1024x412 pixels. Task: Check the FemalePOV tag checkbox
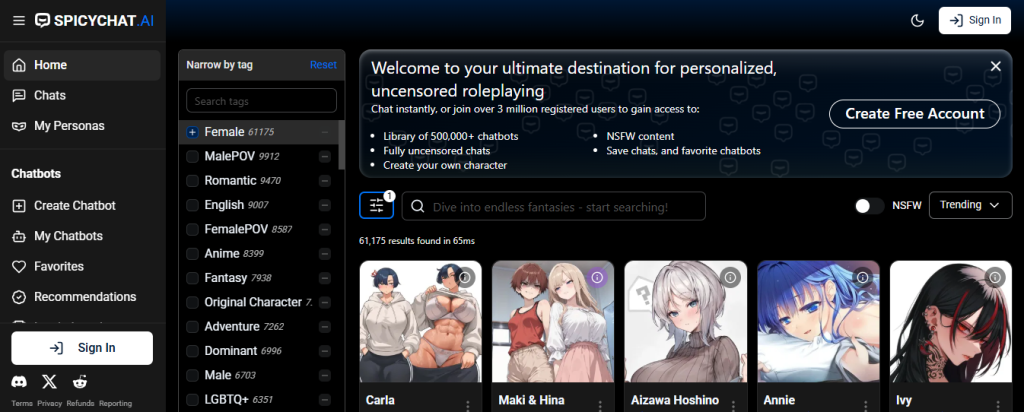pyautogui.click(x=192, y=229)
